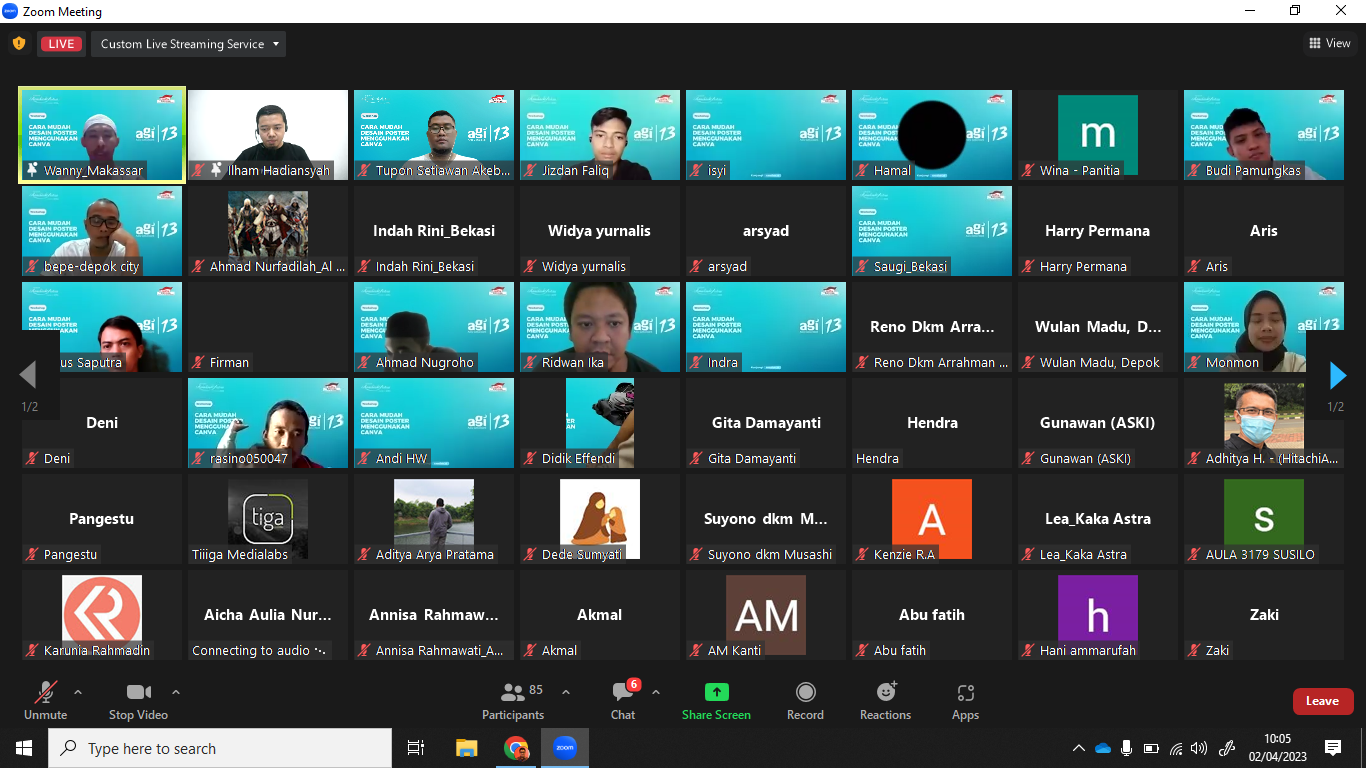
Task: Expand the chevron next to Participants
Action: coord(566,692)
